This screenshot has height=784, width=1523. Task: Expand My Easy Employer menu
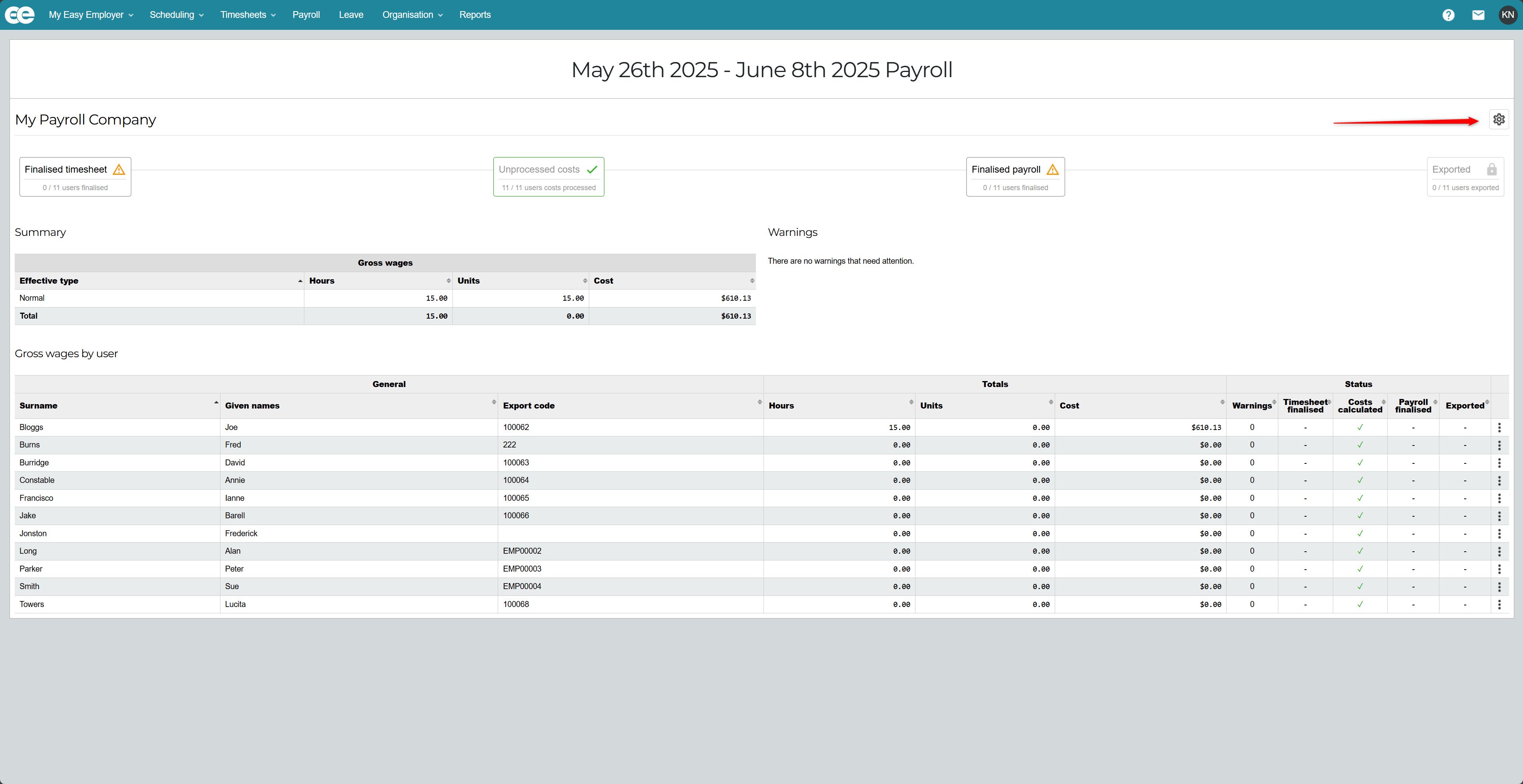pos(91,15)
